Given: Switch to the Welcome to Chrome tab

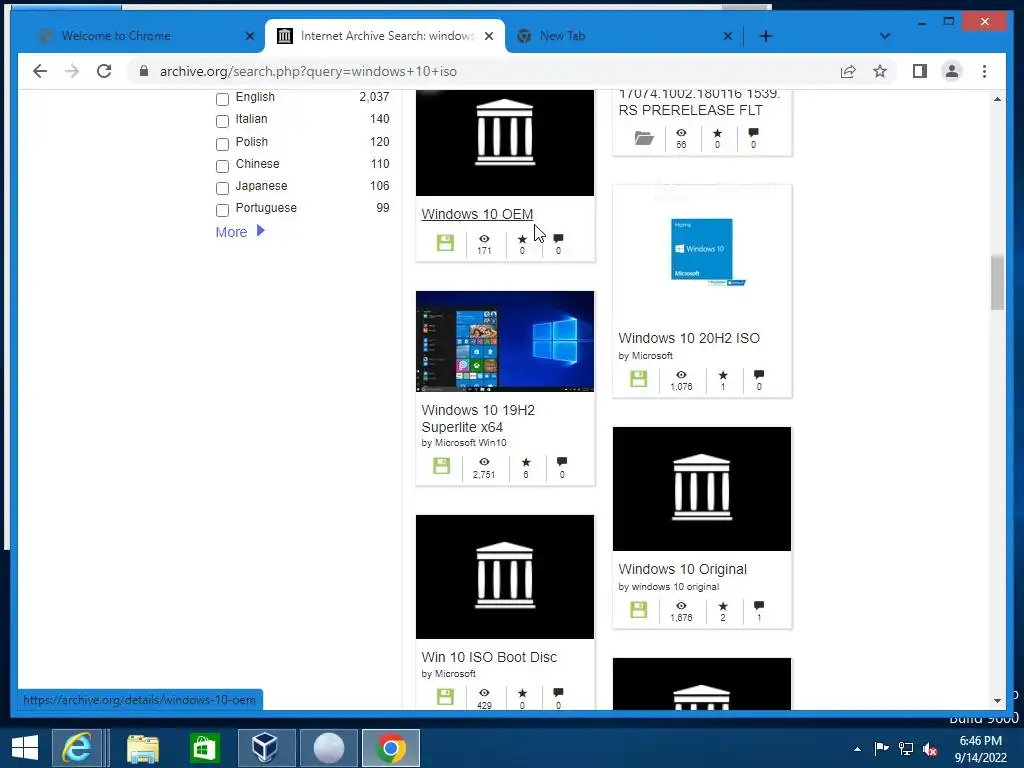Looking at the screenshot, I should 138,36.
